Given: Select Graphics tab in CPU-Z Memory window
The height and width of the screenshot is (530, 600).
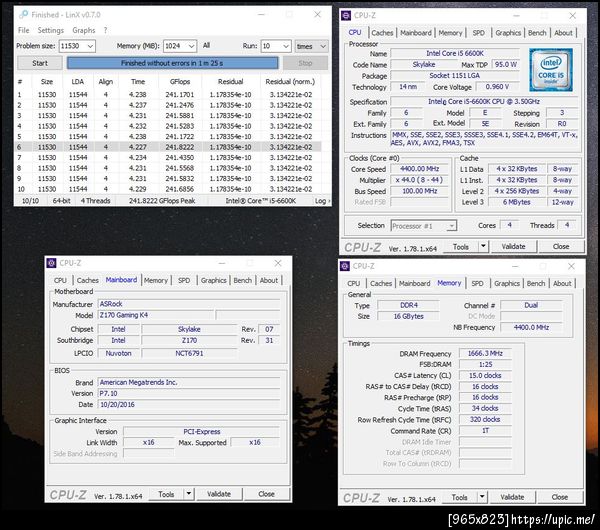Looking at the screenshot, I should (507, 284).
